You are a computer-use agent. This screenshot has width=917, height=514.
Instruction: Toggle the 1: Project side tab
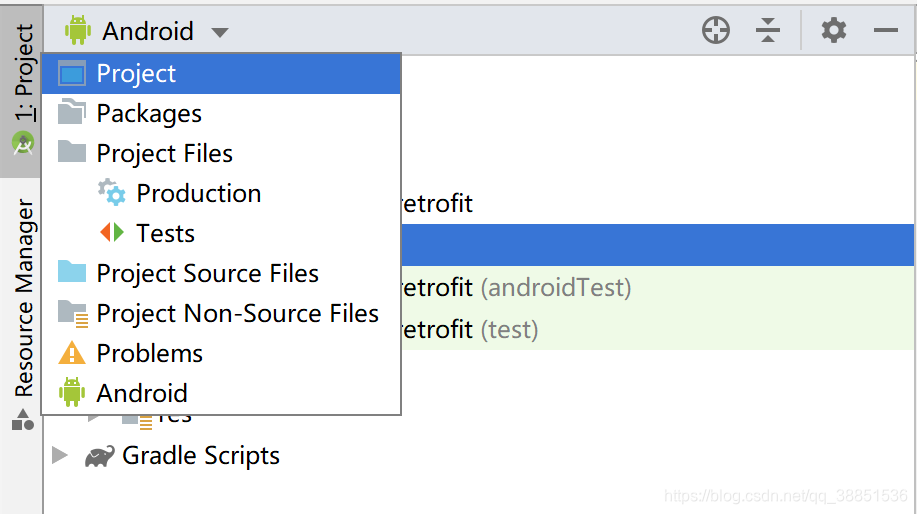[23, 91]
